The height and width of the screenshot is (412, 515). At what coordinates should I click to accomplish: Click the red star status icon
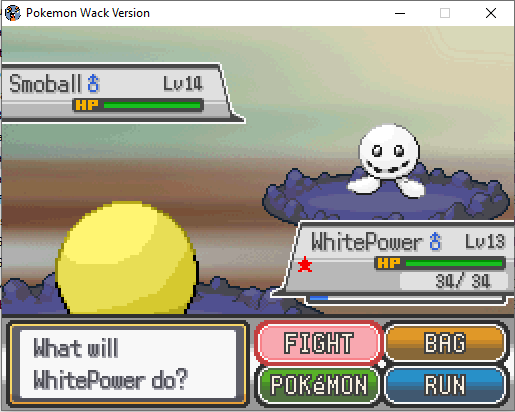(305, 265)
